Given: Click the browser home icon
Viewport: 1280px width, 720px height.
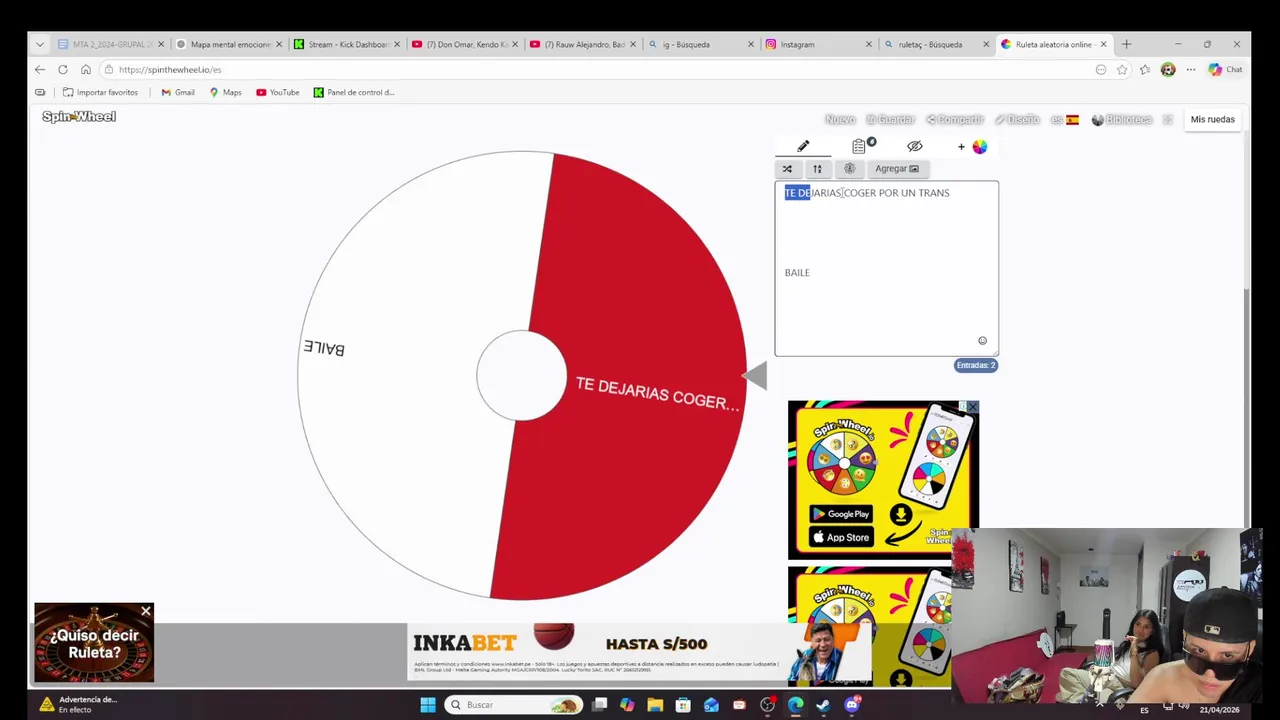Looking at the screenshot, I should [x=86, y=69].
